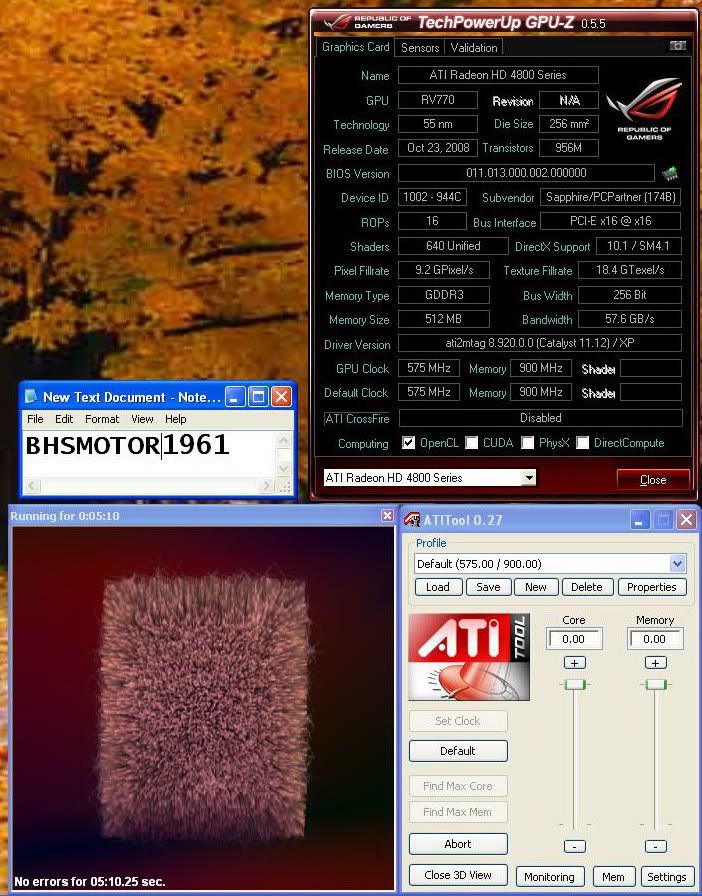Click the Delete profile button
This screenshot has height=896, width=702.
click(x=587, y=587)
